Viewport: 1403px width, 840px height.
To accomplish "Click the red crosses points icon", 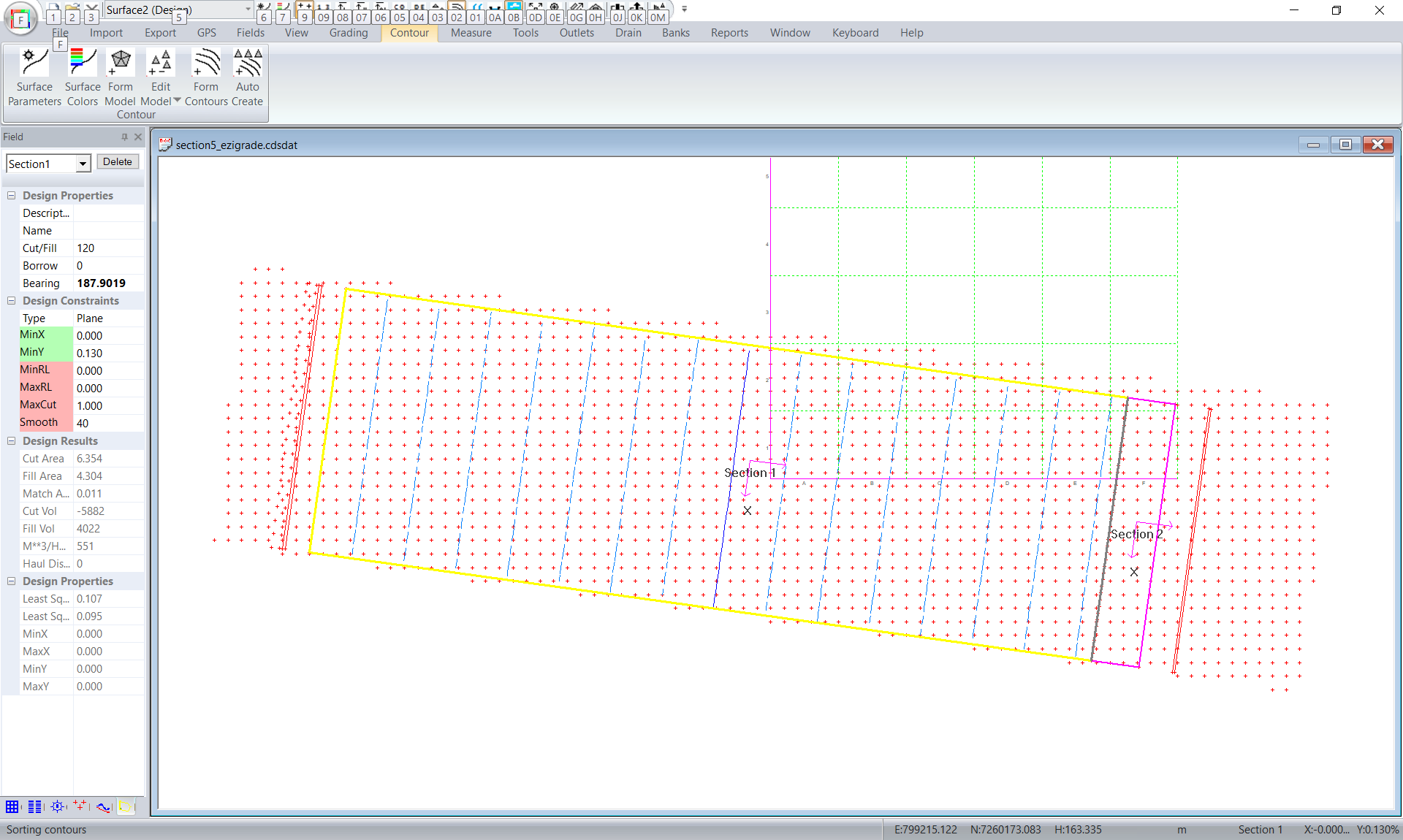I will (80, 806).
